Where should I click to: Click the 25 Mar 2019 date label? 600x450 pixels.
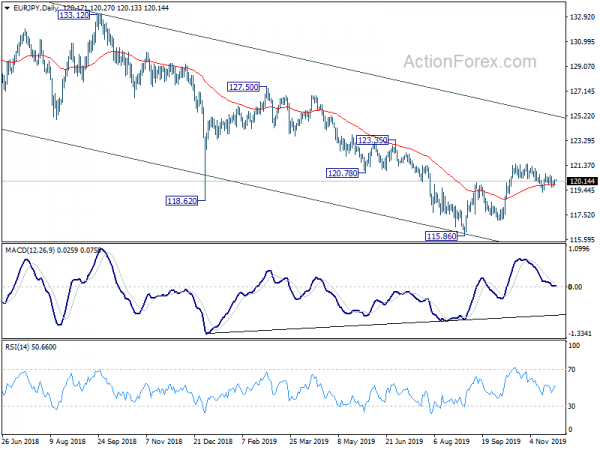tap(309, 441)
